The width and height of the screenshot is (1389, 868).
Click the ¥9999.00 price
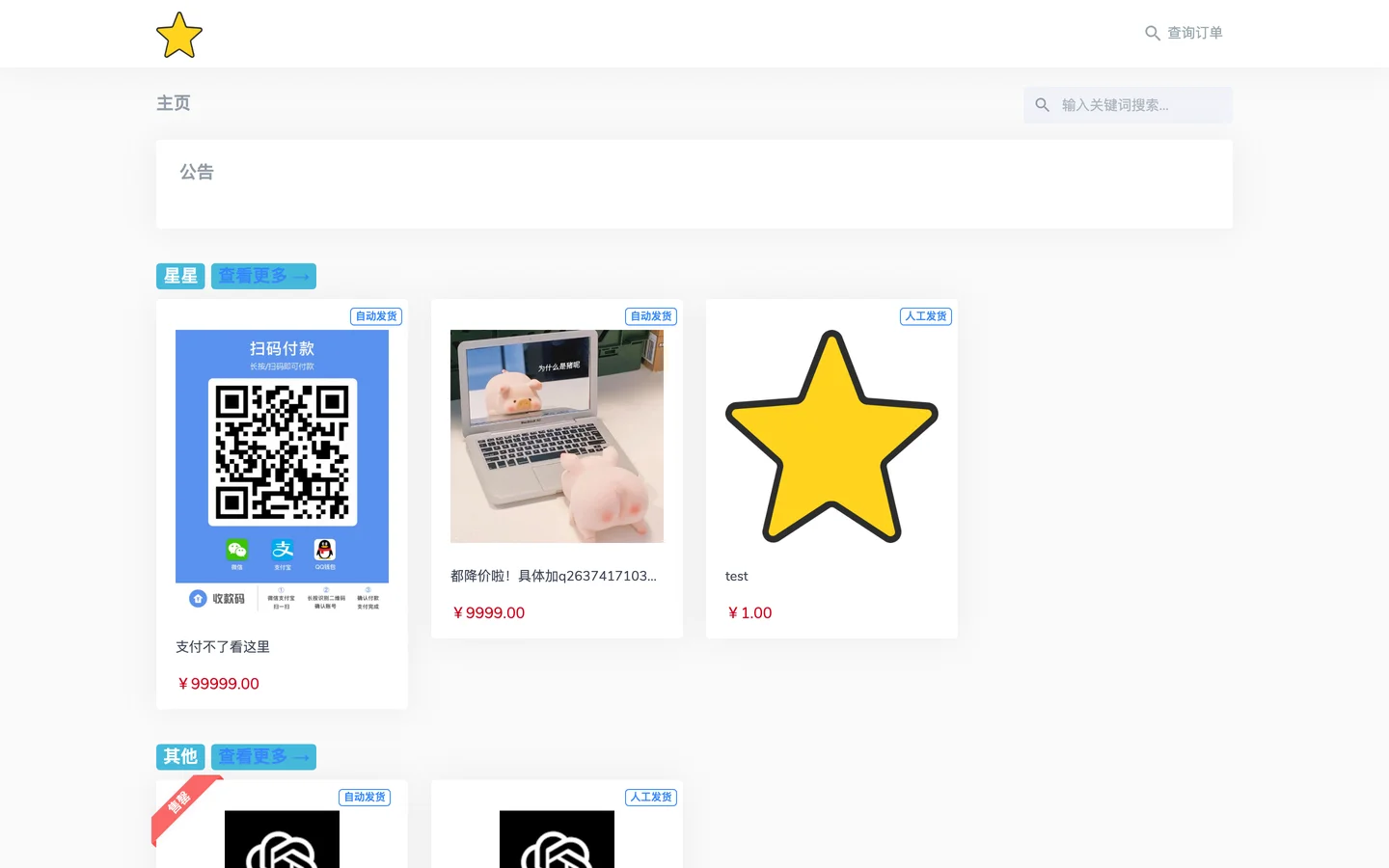click(x=488, y=613)
